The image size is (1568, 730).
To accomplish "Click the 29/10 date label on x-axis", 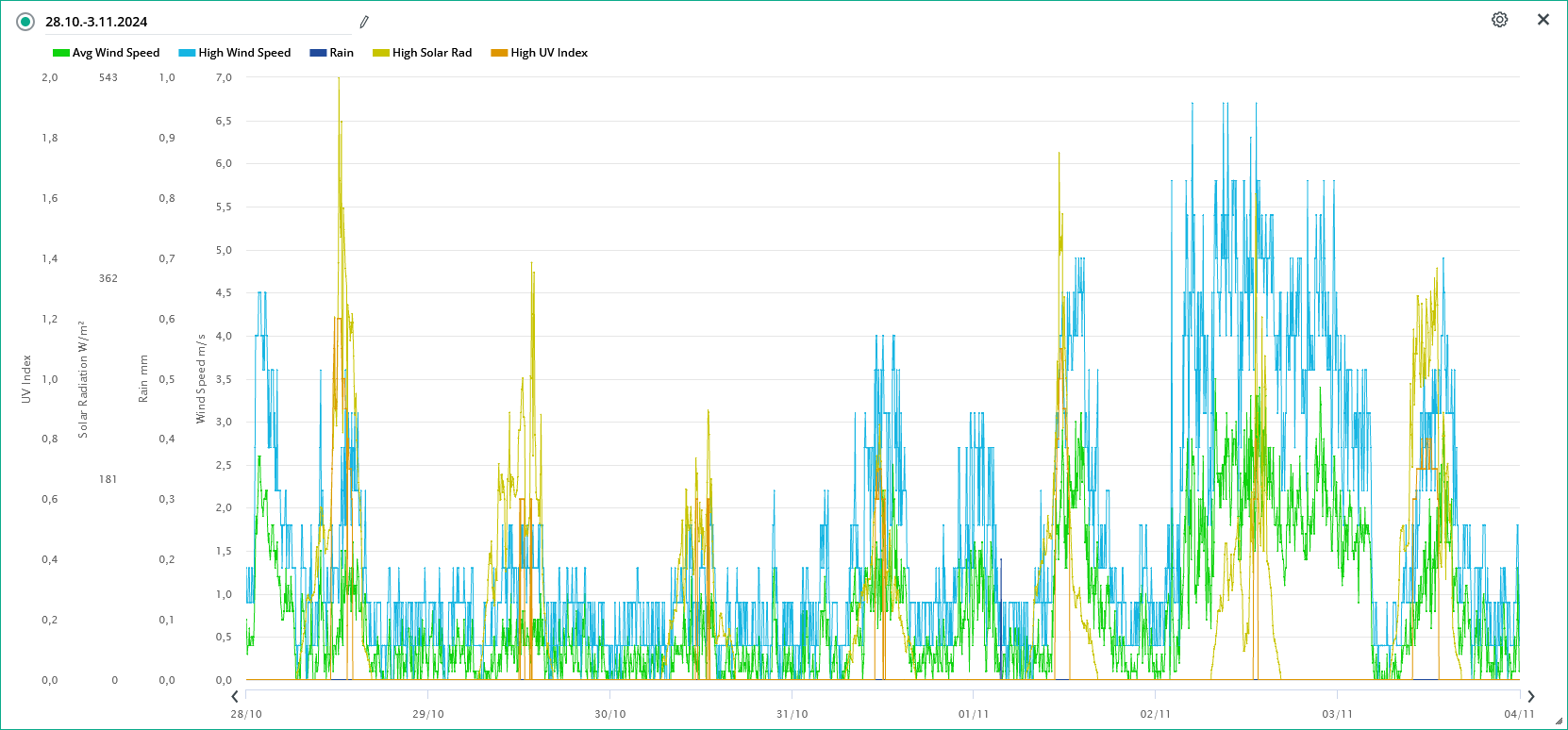I will point(427,714).
